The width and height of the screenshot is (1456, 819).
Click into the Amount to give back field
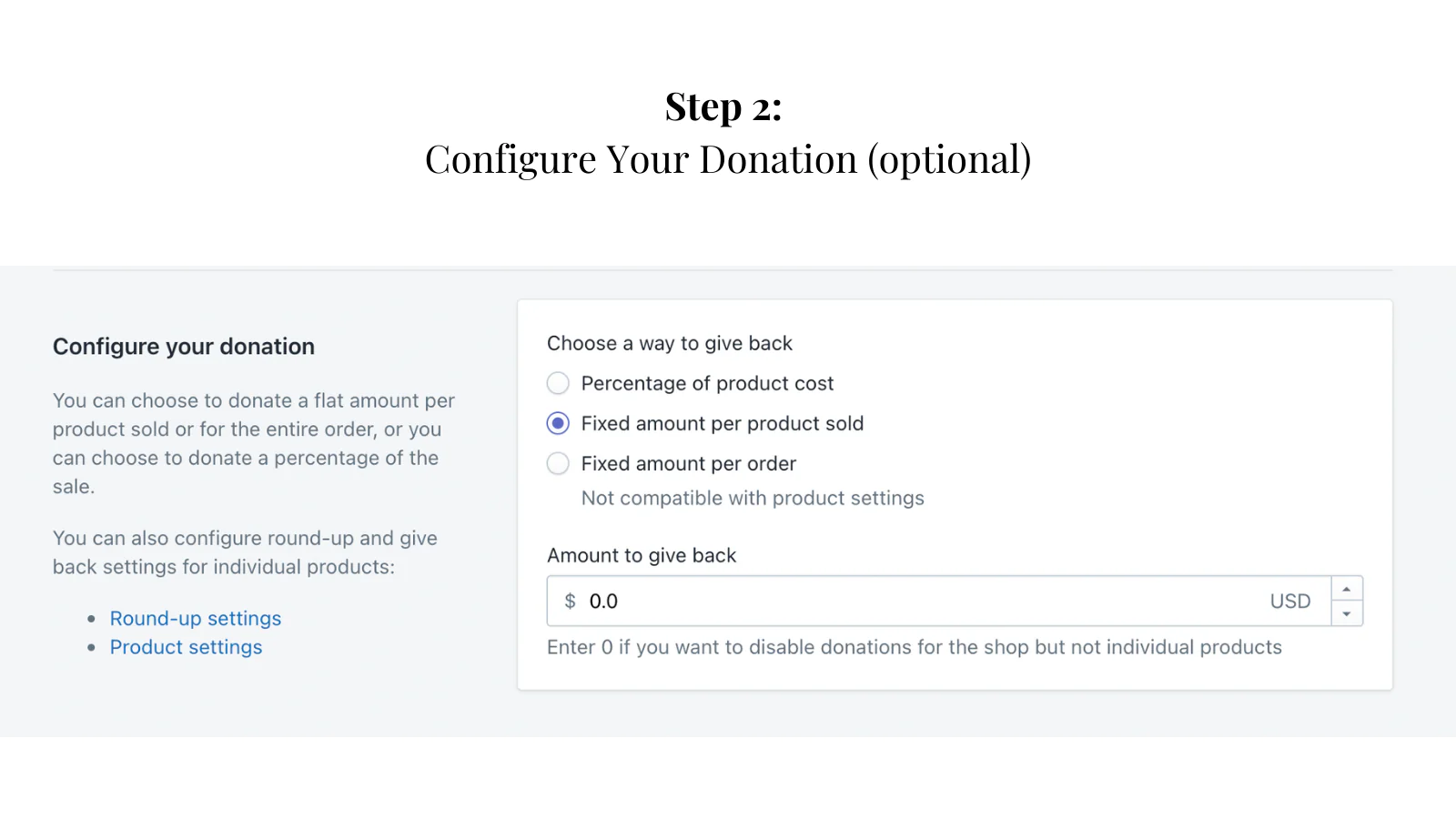click(x=910, y=602)
